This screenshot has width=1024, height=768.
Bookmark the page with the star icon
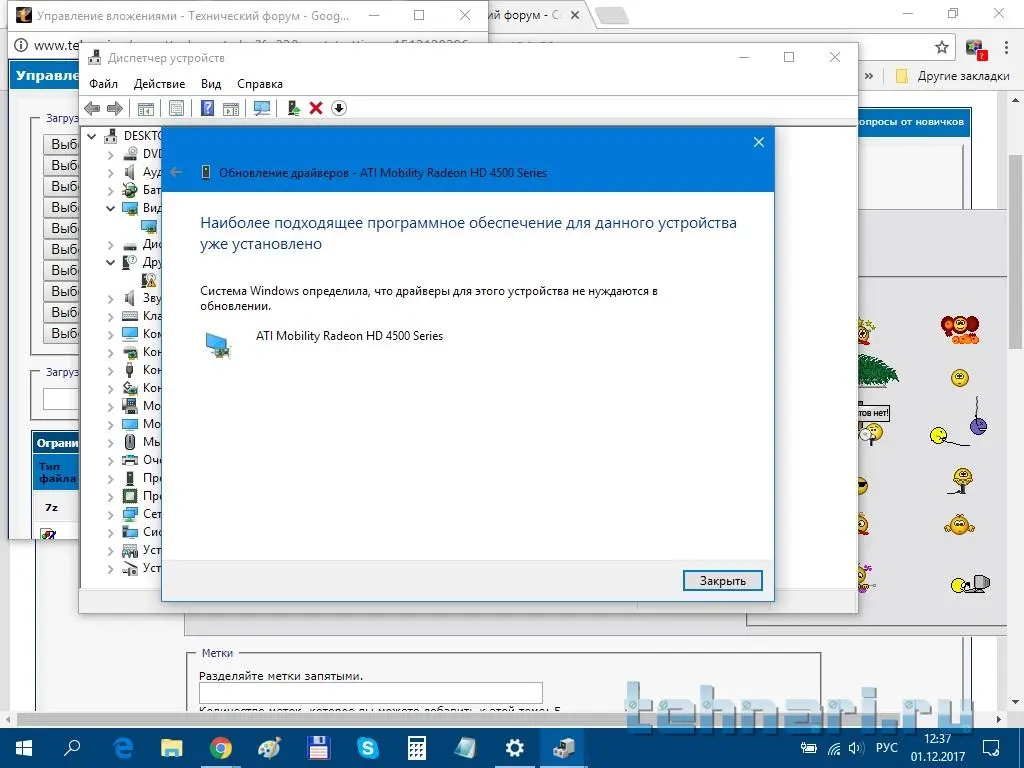pos(941,47)
